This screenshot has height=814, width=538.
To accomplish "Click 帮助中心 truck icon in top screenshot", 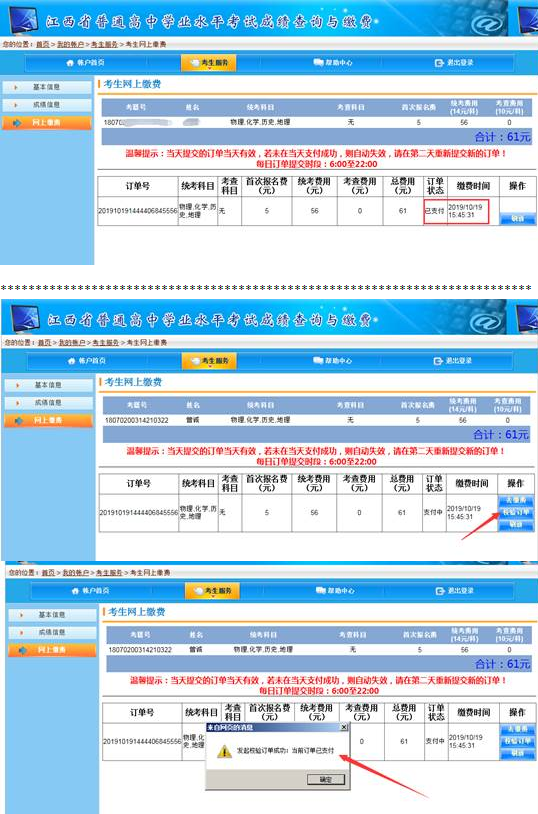I will pyautogui.click(x=318, y=62).
